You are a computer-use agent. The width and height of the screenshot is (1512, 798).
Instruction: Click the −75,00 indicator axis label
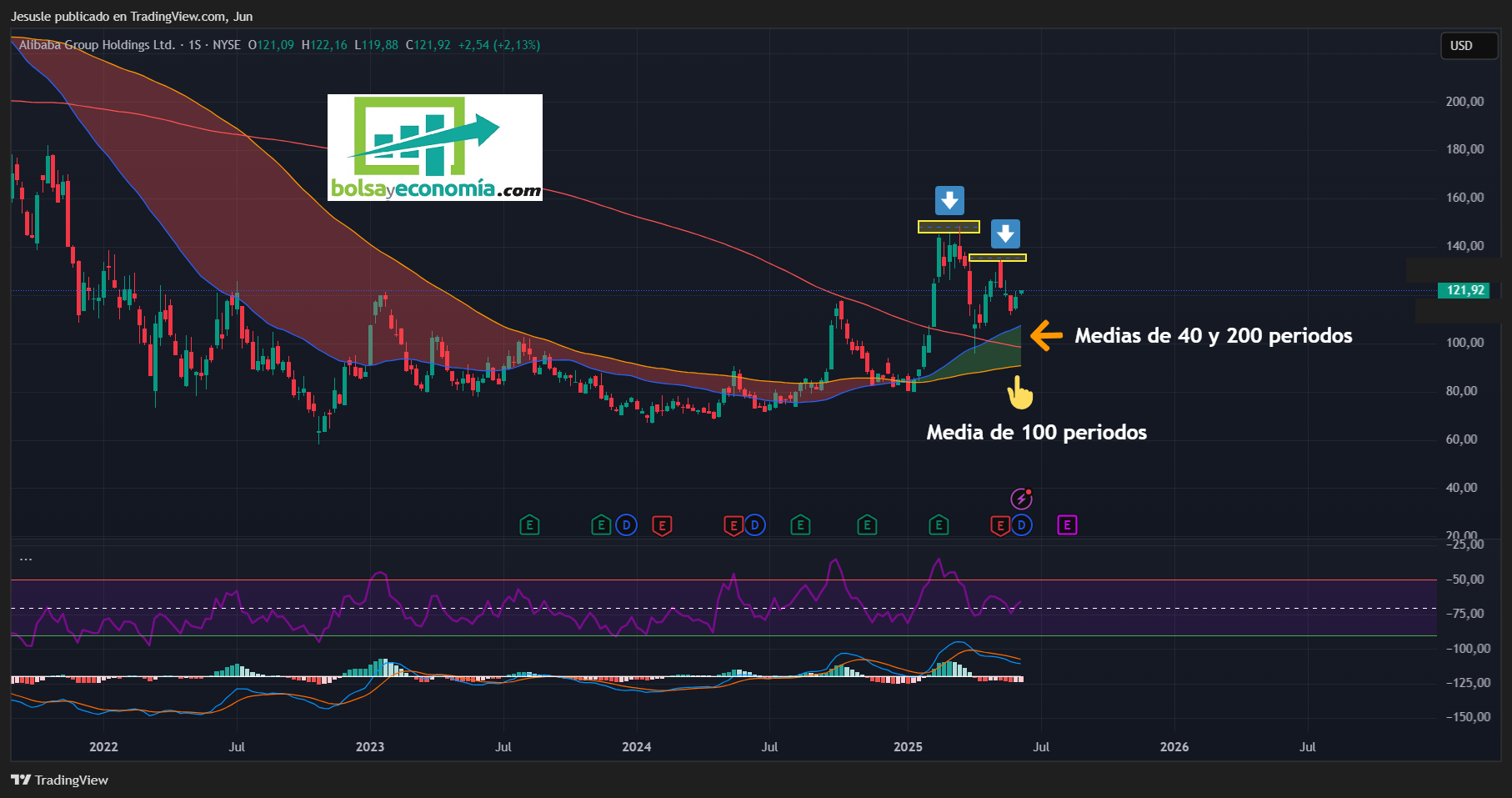(1464, 613)
